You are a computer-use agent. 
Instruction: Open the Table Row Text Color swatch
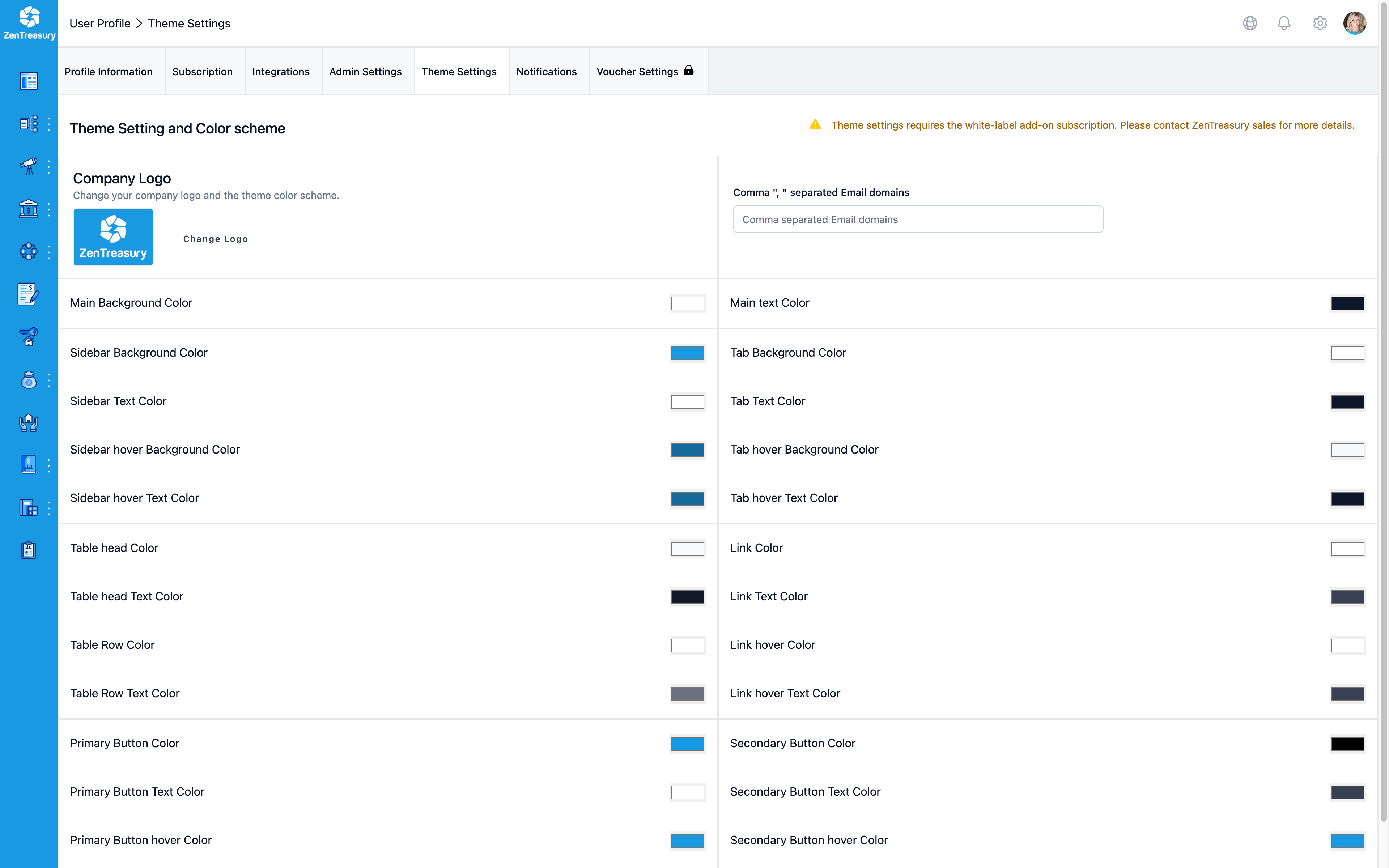click(687, 693)
